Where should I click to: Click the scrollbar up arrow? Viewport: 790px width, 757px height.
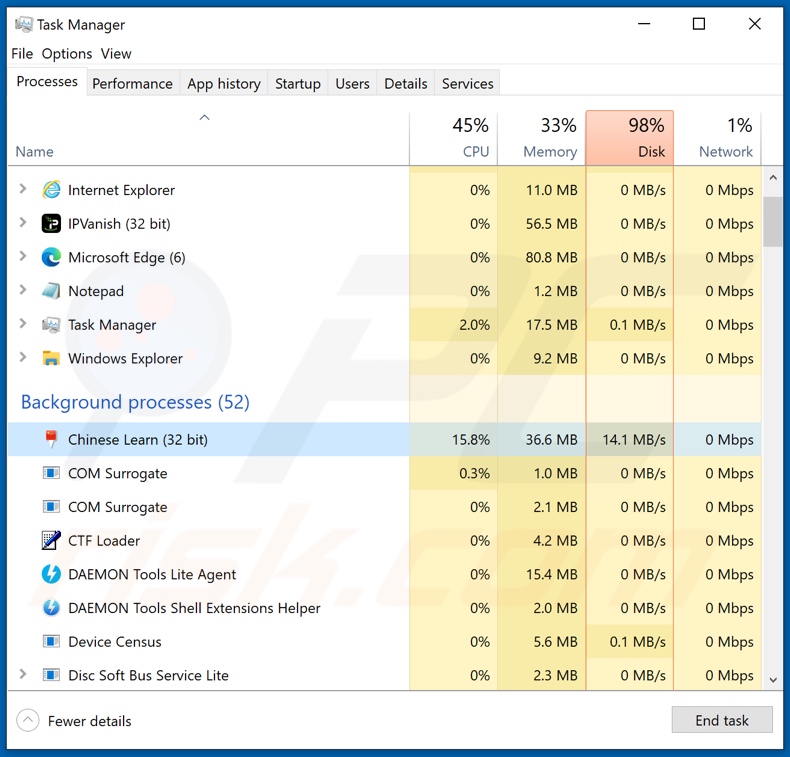(x=773, y=177)
